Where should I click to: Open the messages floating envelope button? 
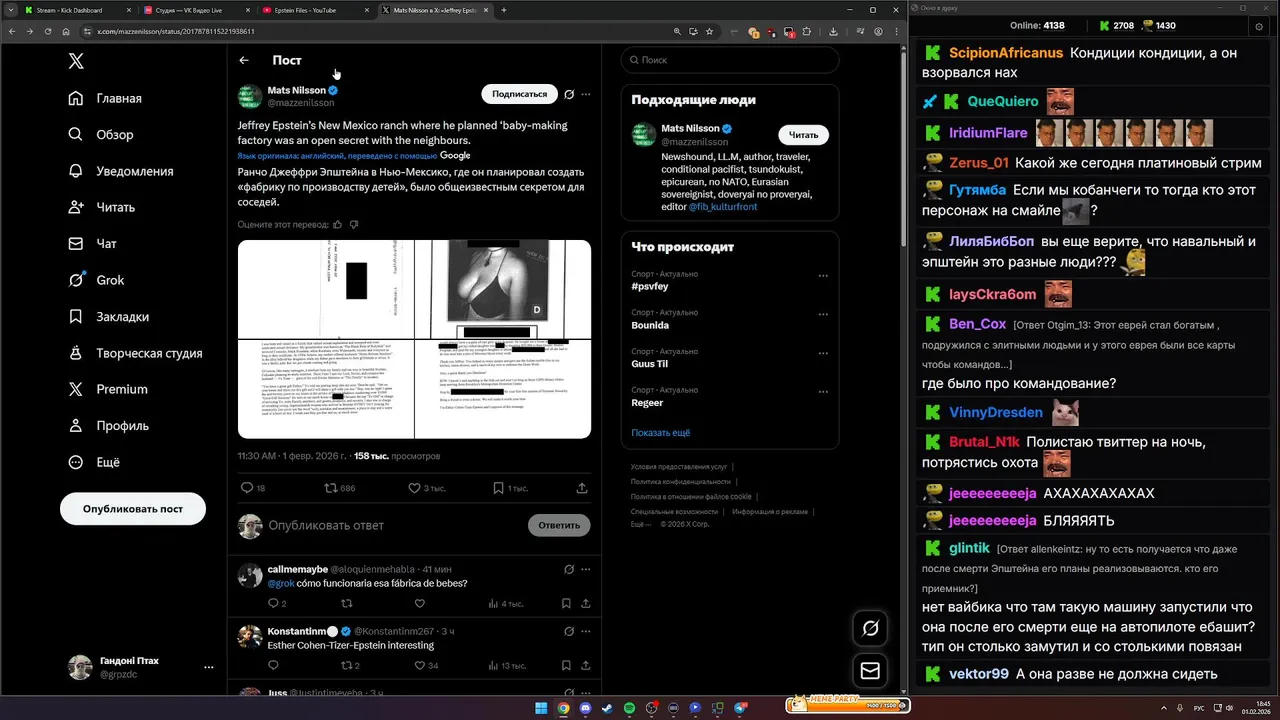click(870, 672)
